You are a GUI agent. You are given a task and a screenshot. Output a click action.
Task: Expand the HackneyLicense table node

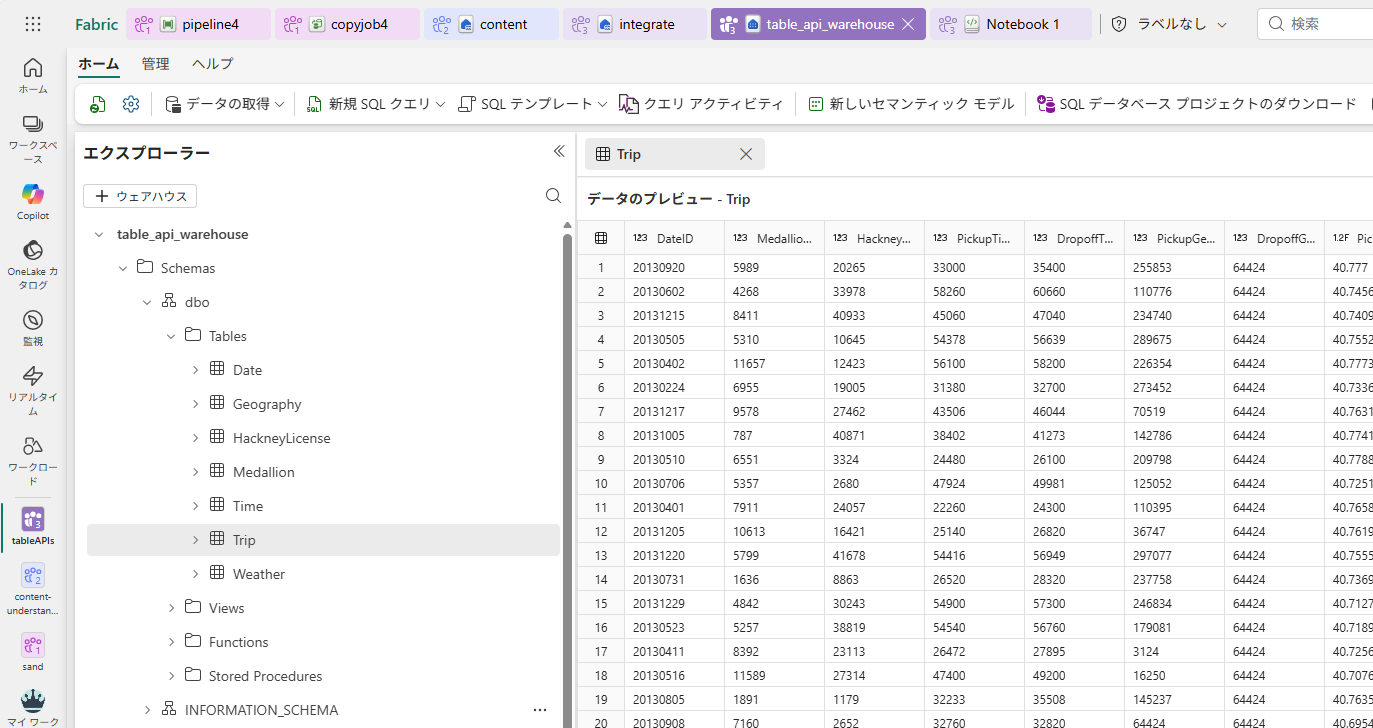click(x=195, y=438)
